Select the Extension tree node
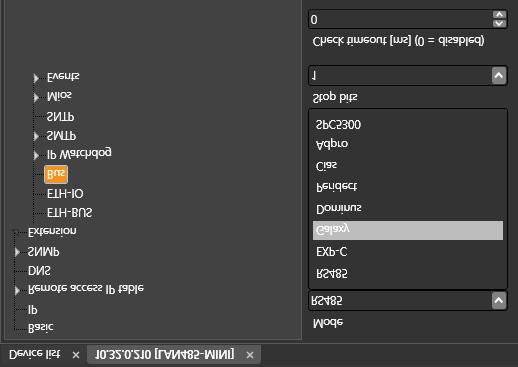 point(52,232)
